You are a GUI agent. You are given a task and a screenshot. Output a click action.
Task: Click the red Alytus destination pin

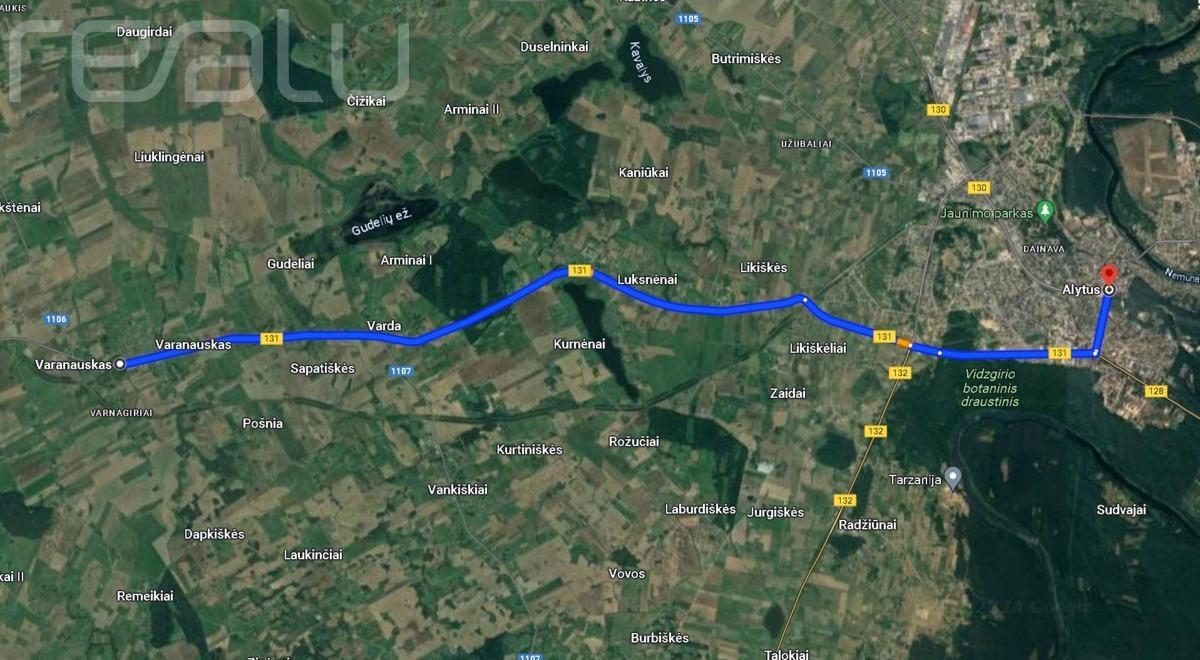[1108, 277]
